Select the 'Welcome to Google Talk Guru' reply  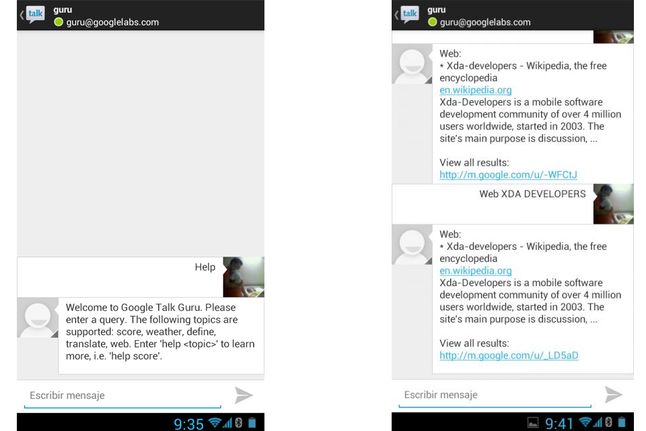161,335
